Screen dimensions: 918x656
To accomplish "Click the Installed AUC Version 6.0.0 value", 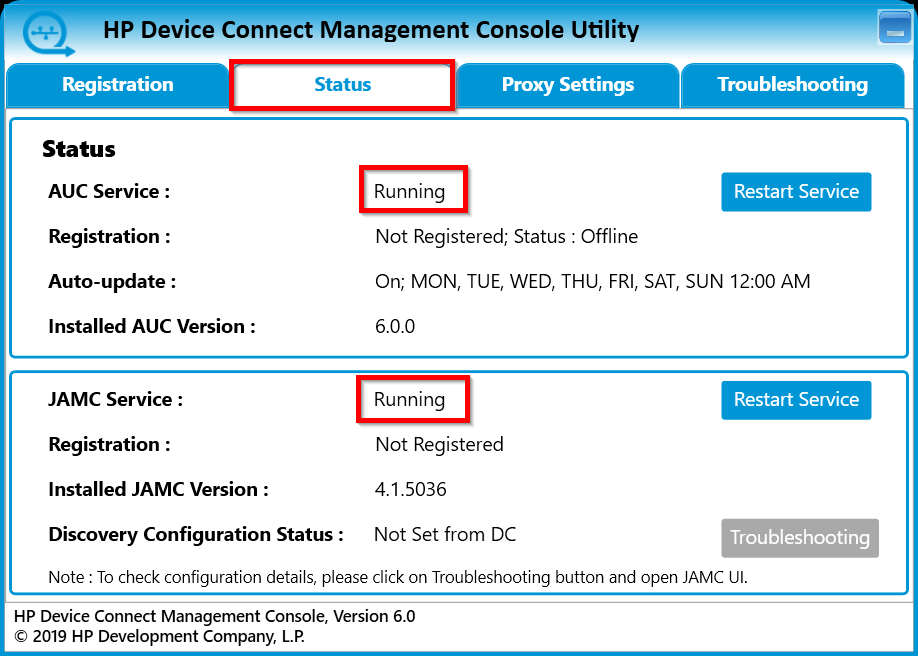I will pyautogui.click(x=394, y=324).
